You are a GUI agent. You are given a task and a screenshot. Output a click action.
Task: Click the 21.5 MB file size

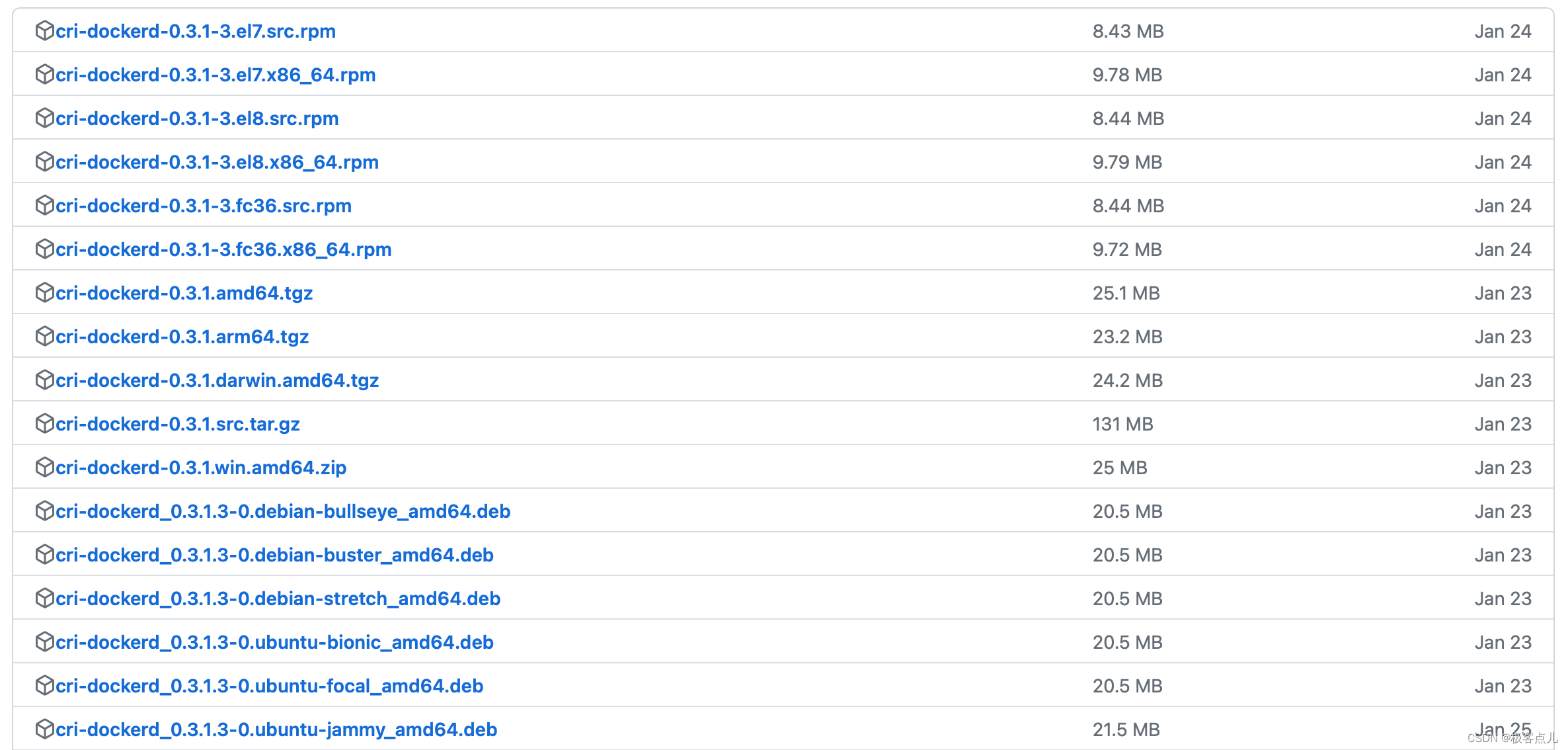click(1126, 729)
